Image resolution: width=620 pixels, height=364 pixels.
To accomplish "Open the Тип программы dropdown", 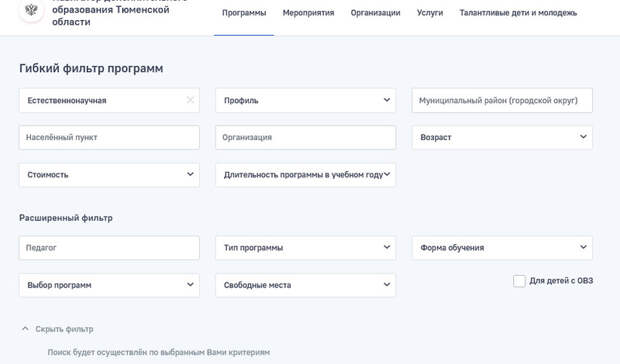I will [x=305, y=248].
